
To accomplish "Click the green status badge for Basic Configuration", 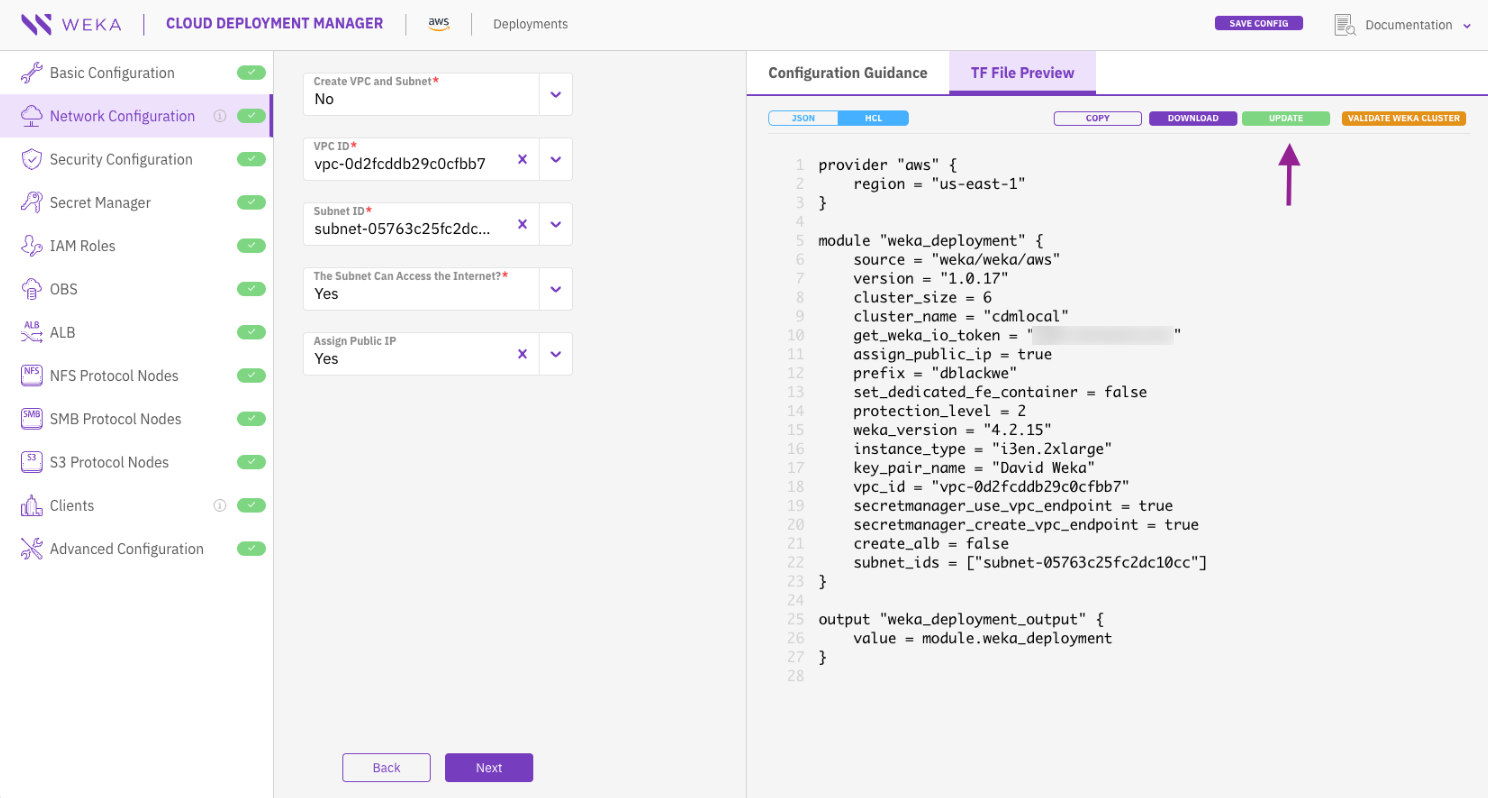I will point(252,73).
